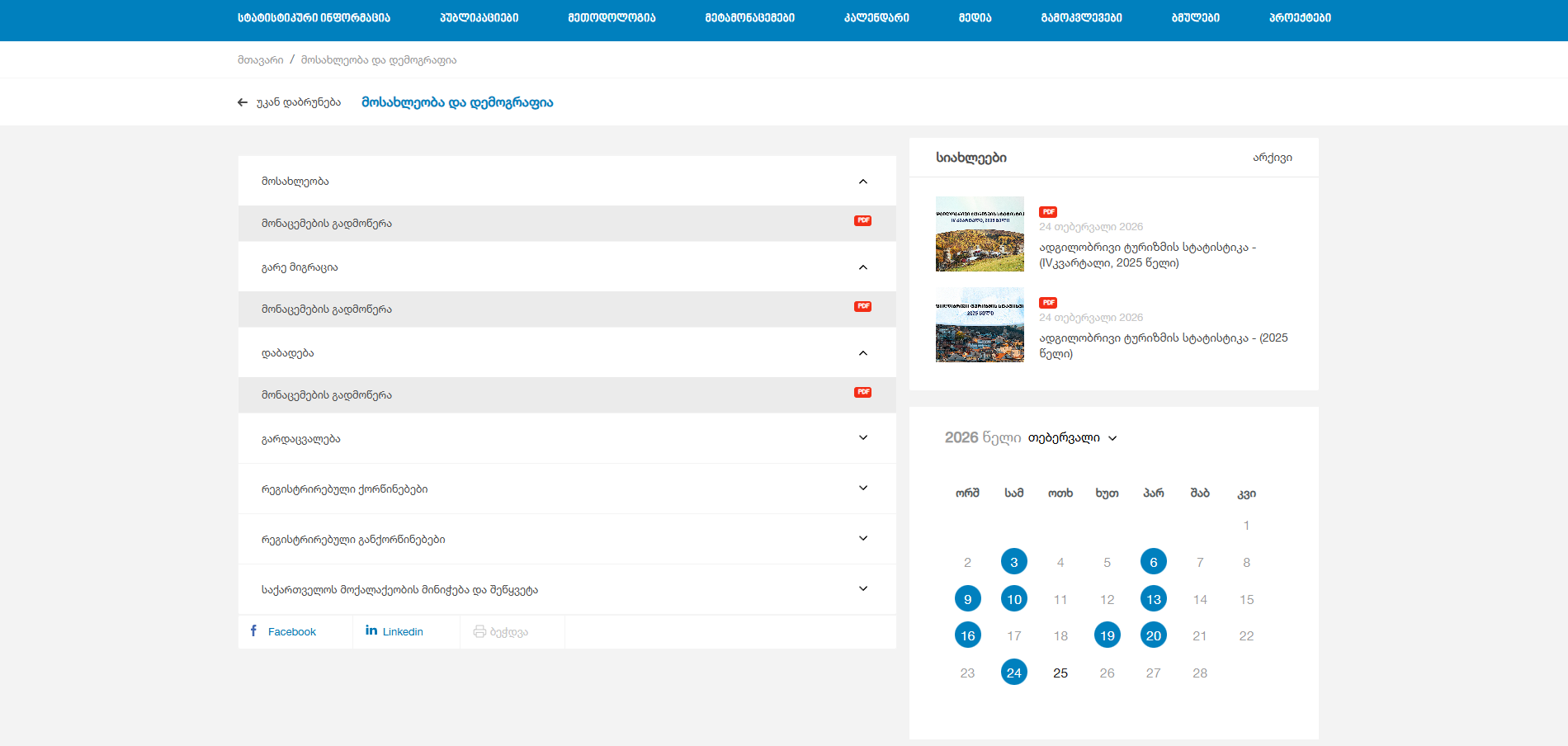
Task: Open the კალენდარი menu item
Action: point(876,18)
